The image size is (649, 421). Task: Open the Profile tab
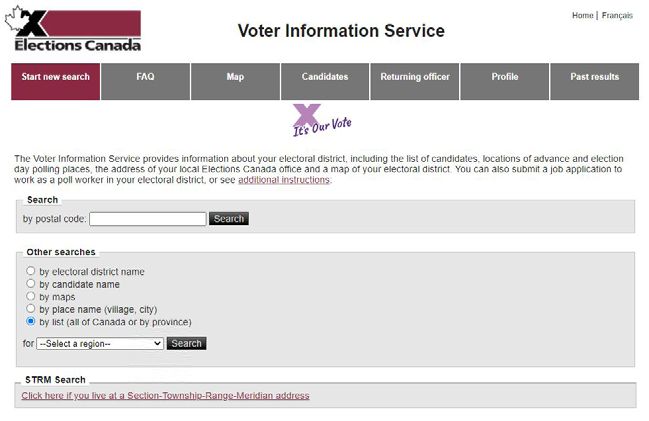tap(505, 82)
